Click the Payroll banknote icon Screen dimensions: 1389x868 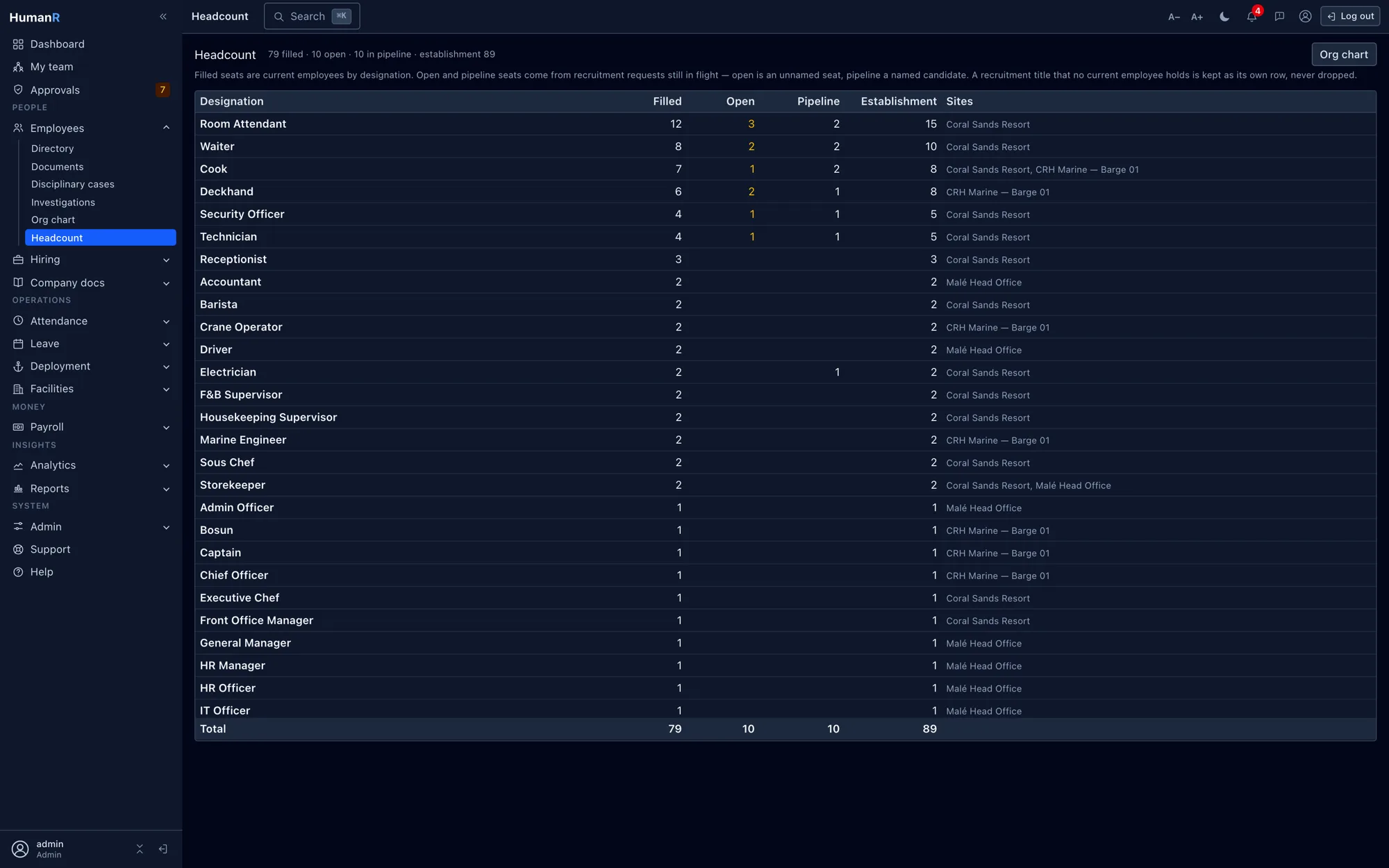[18, 427]
